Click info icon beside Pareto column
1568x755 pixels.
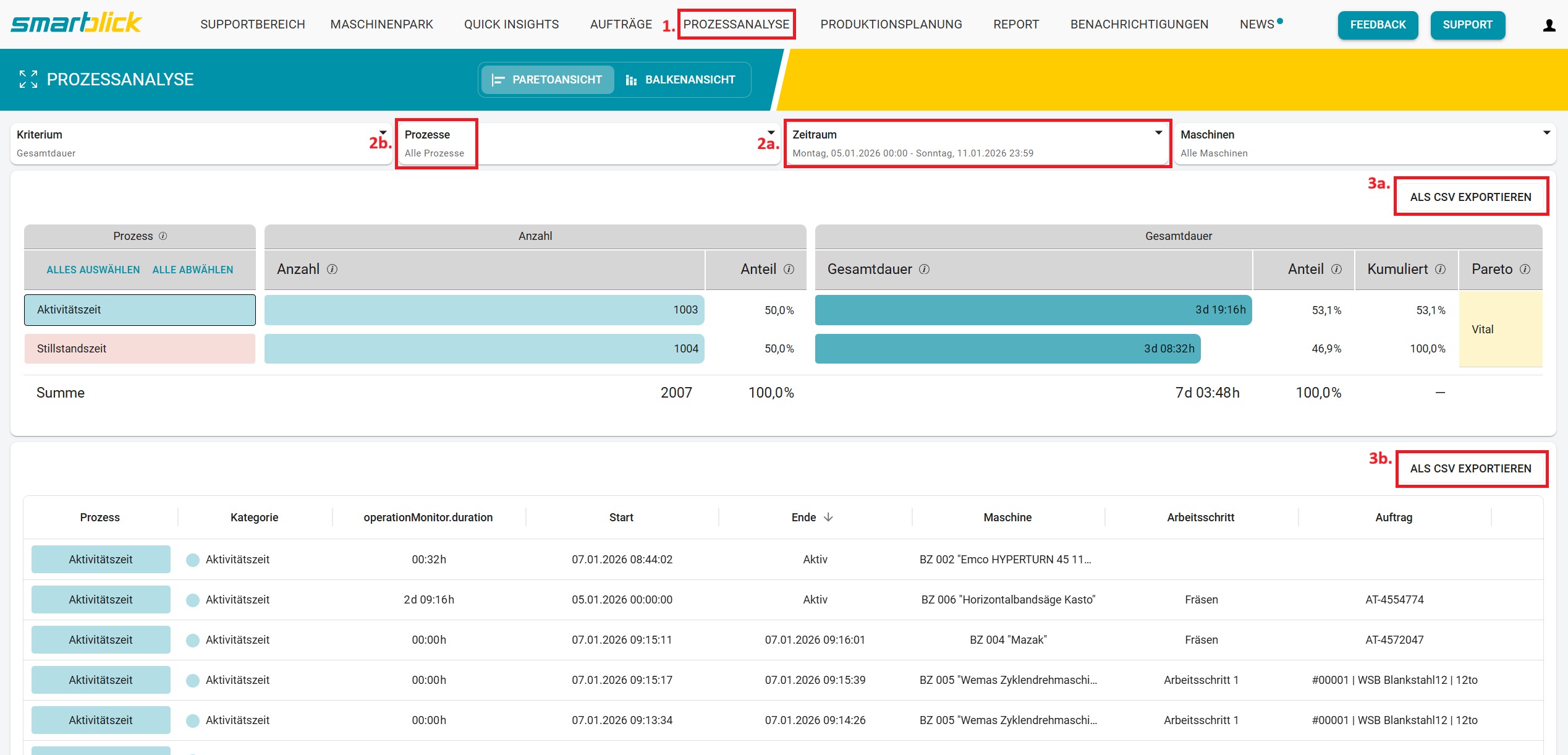click(x=1525, y=269)
